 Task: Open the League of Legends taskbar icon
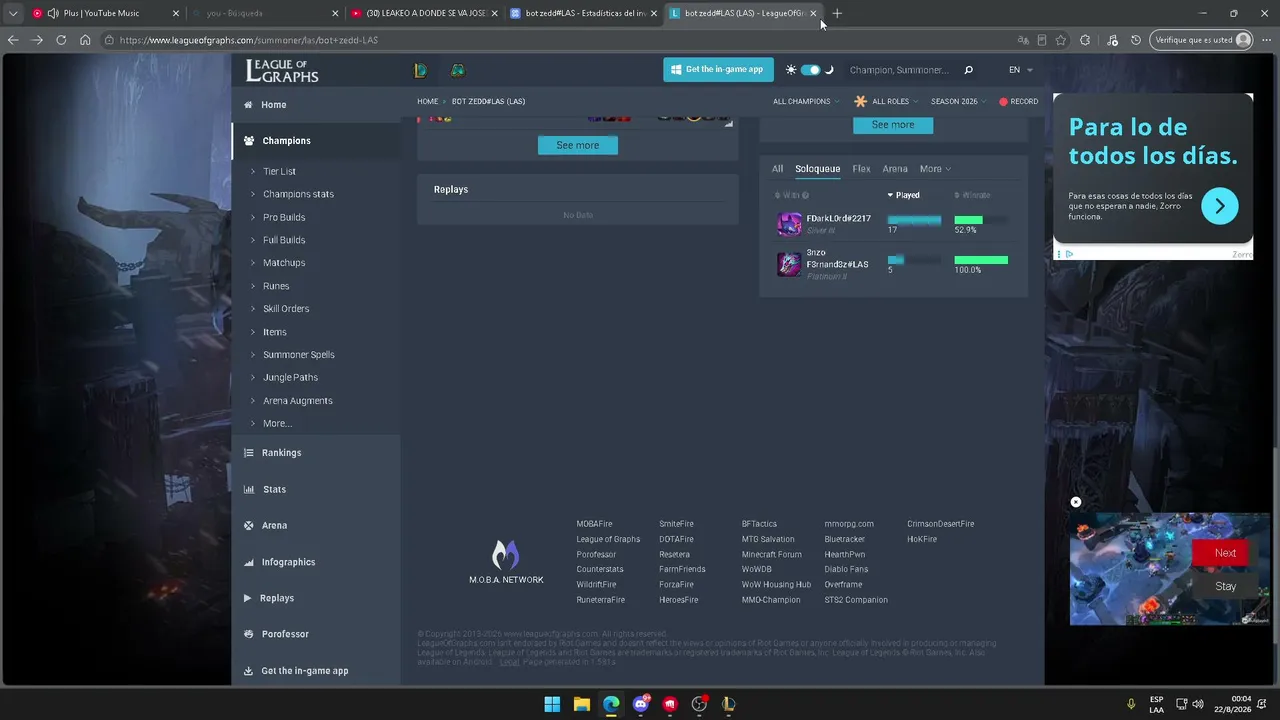pos(729,704)
